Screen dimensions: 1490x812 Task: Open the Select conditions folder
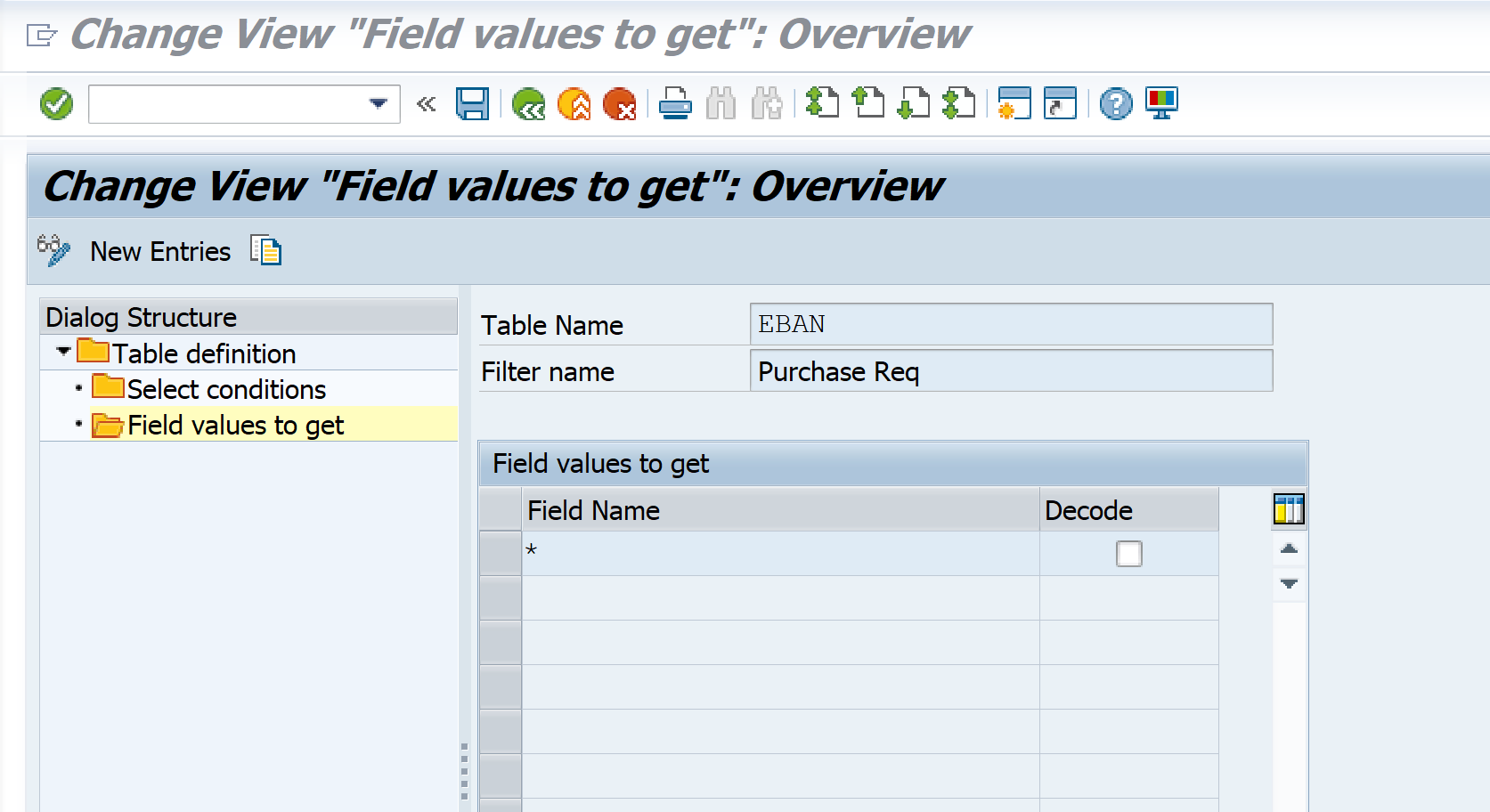tap(225, 389)
